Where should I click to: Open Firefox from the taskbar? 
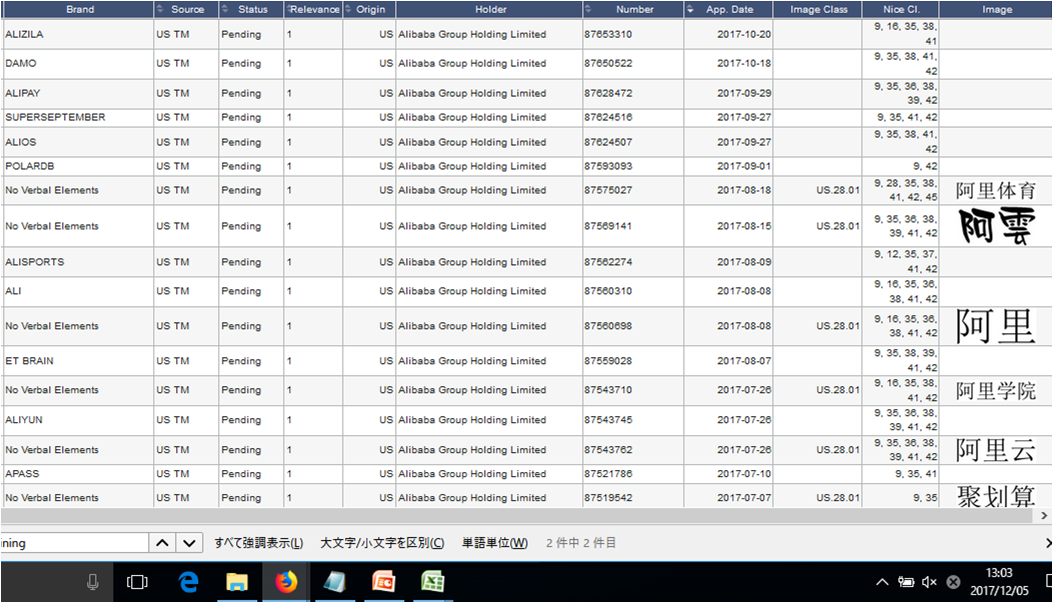[x=285, y=581]
